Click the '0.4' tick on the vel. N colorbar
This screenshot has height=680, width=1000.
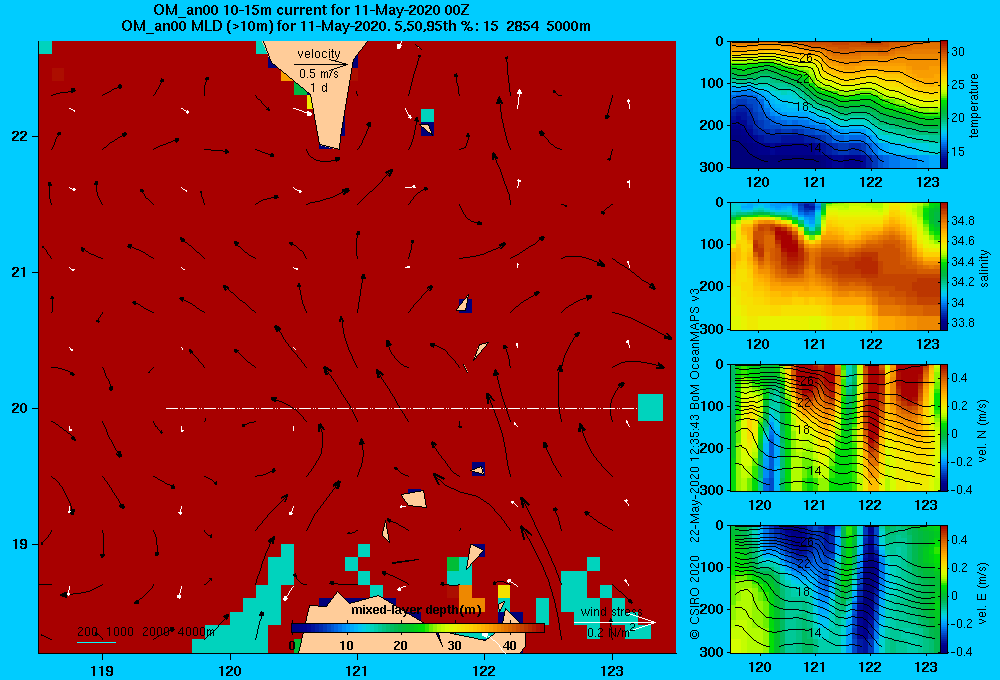(x=959, y=378)
